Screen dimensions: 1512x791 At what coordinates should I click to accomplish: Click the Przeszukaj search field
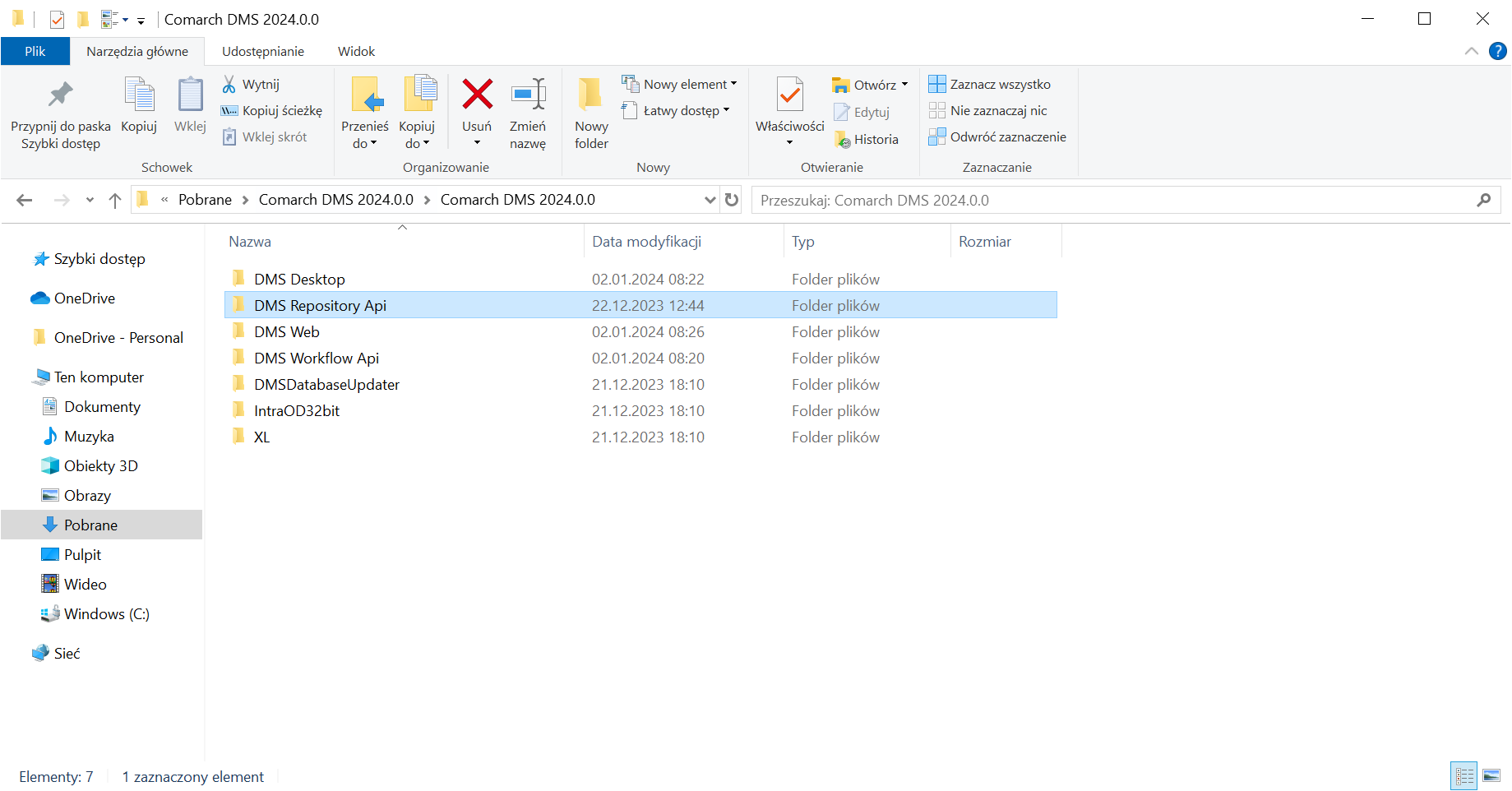1126,200
